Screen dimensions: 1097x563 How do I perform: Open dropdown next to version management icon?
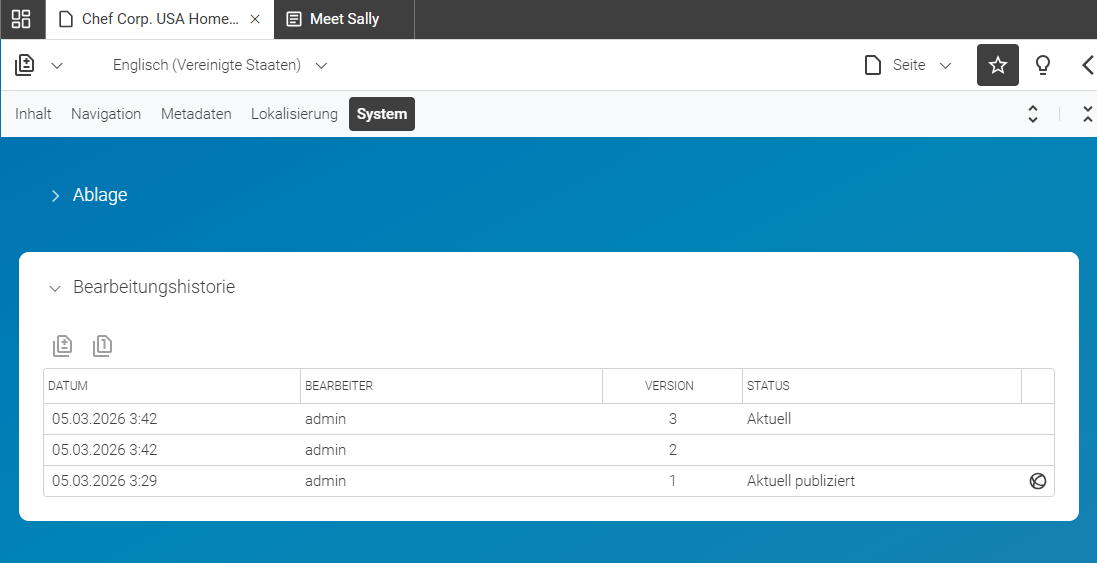pos(58,66)
